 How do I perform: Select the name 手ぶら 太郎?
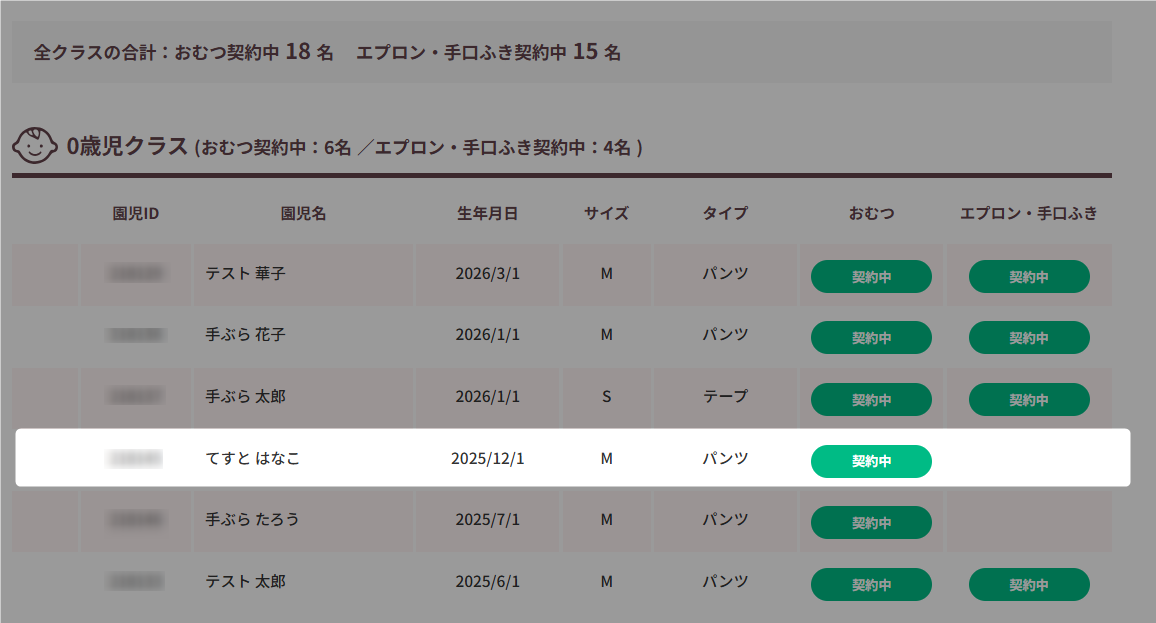(x=246, y=397)
